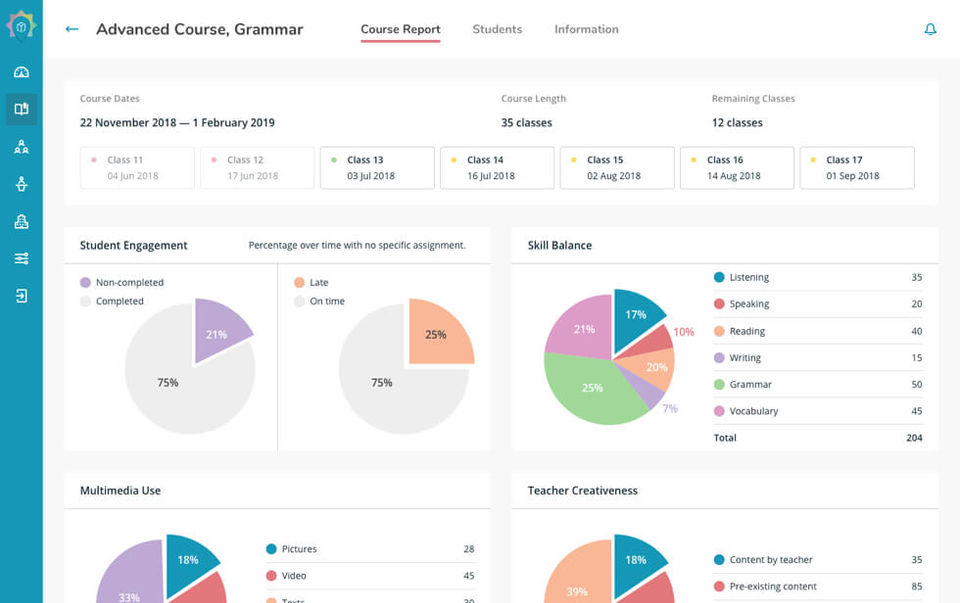The width and height of the screenshot is (960, 603).
Task: Open the students group icon in sidebar
Action: tap(21, 147)
